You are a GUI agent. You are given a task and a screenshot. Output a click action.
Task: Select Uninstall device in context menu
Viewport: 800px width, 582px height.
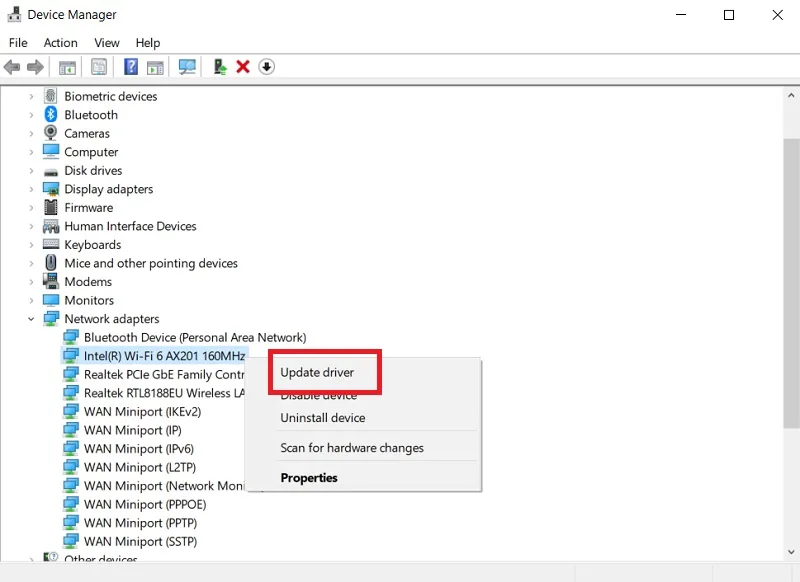point(322,418)
